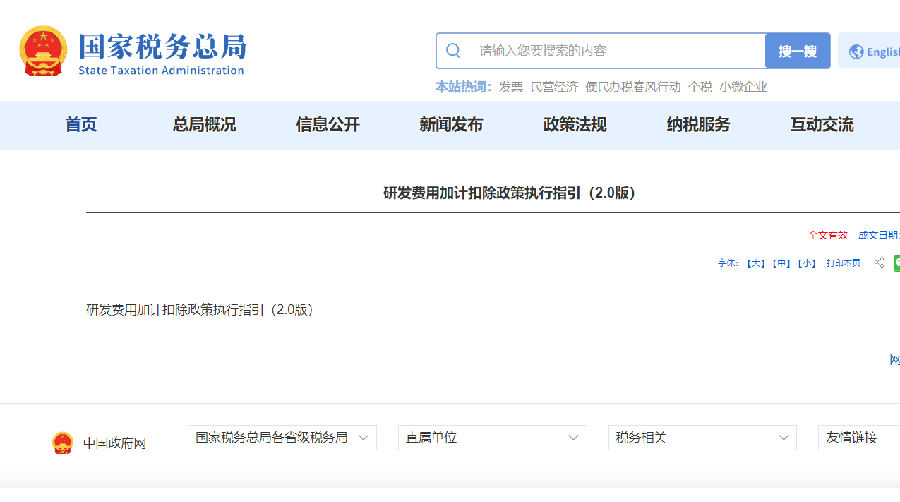The height and width of the screenshot is (502, 900).
Task: Go to 政策法规 in navigation bar
Action: point(574,125)
